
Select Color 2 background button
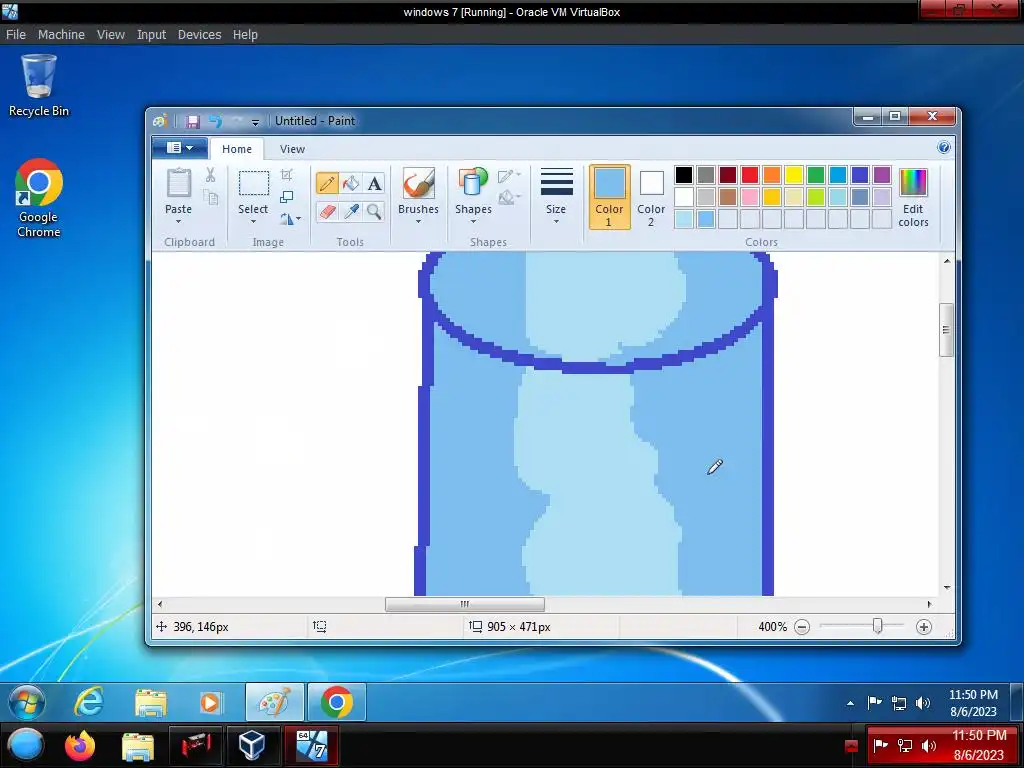(x=651, y=197)
